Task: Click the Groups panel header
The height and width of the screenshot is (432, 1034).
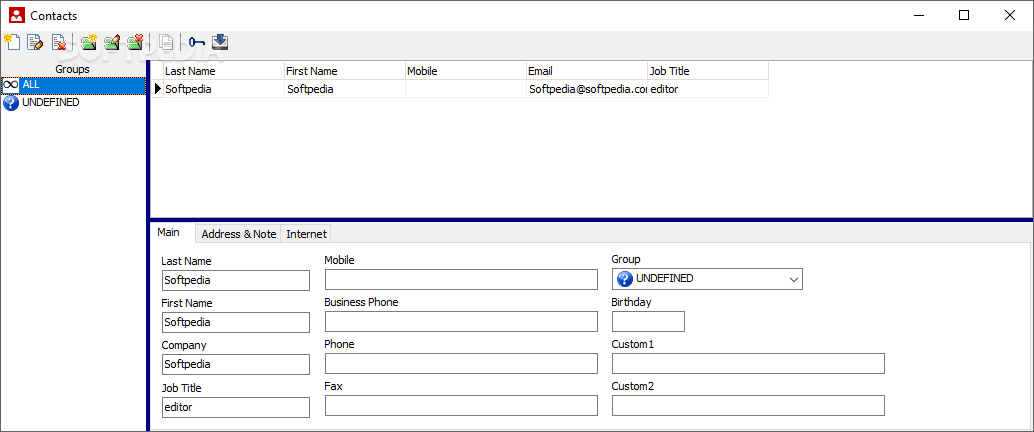Action: (73, 69)
